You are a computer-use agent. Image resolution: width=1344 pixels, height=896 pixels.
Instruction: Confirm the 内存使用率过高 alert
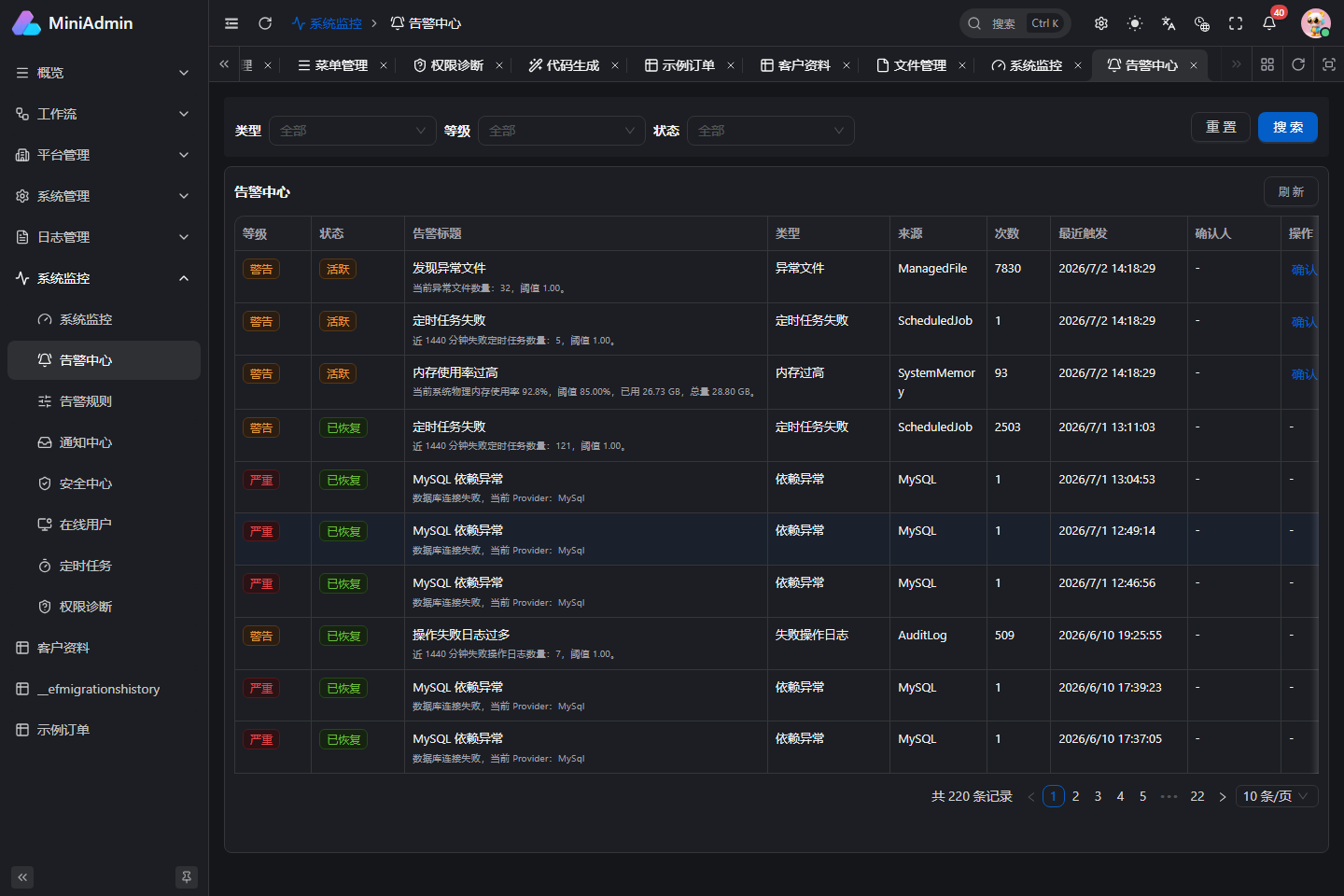click(x=1304, y=374)
